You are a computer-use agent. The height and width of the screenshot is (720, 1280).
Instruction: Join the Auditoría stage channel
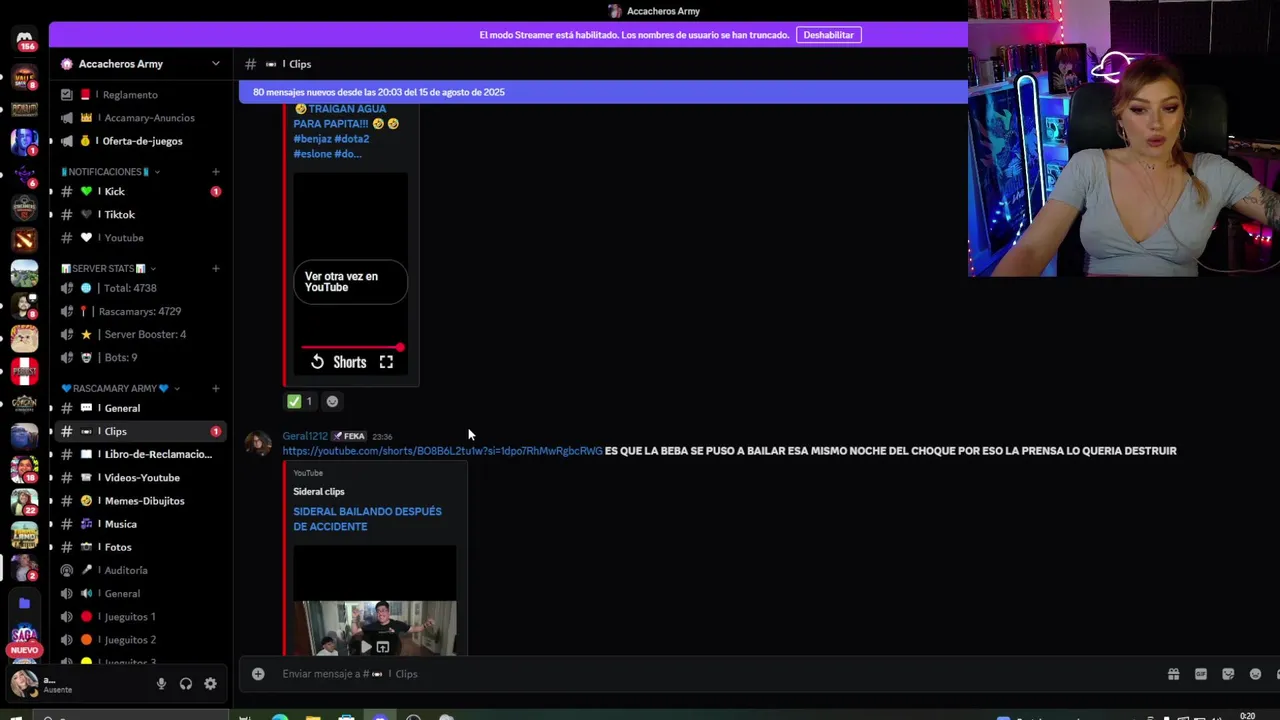(141, 570)
